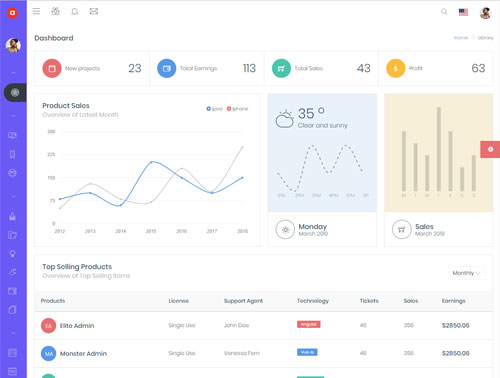The height and width of the screenshot is (378, 500).
Task: Open the user avatar menu top right
Action: coord(485,13)
